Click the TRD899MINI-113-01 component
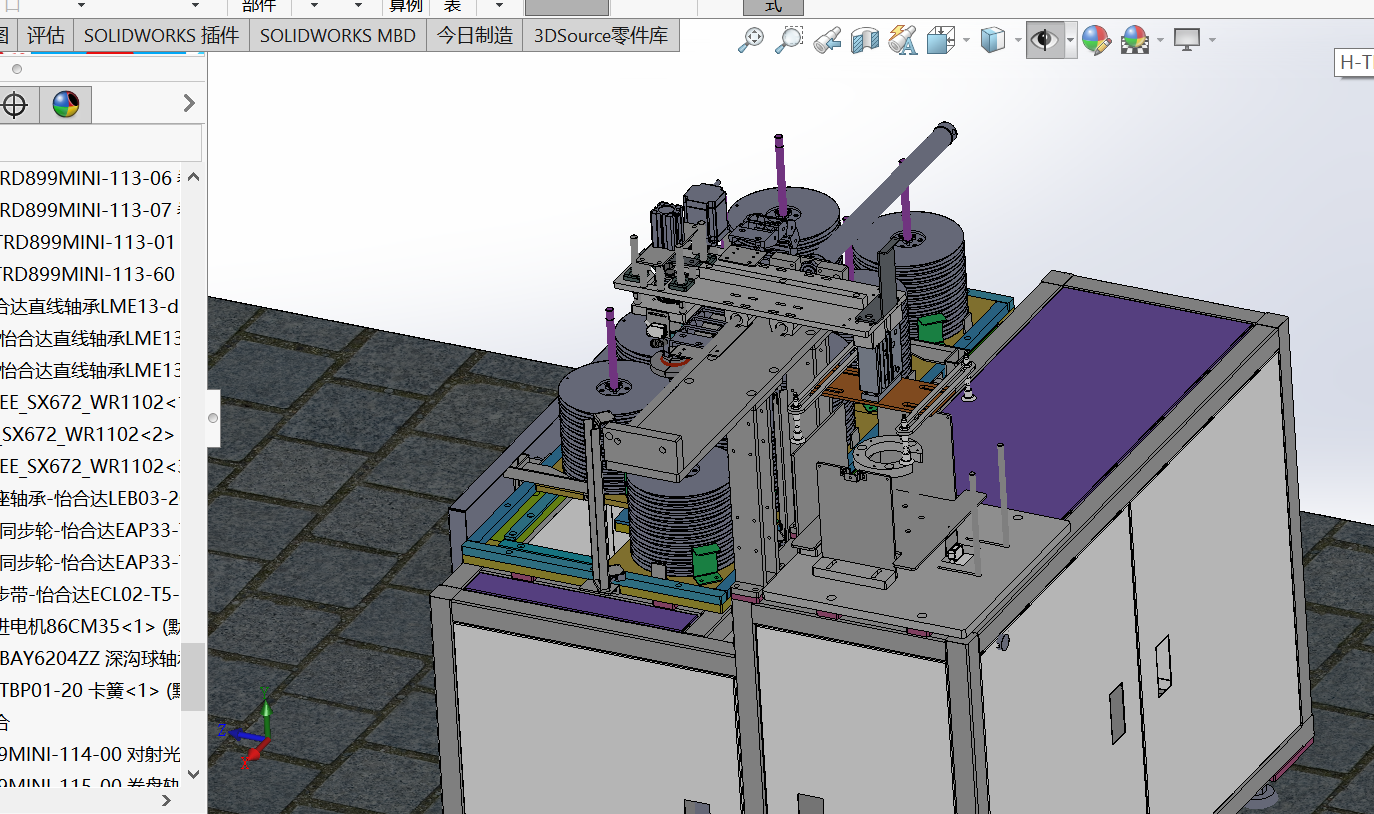The height and width of the screenshot is (814, 1374). point(90,243)
